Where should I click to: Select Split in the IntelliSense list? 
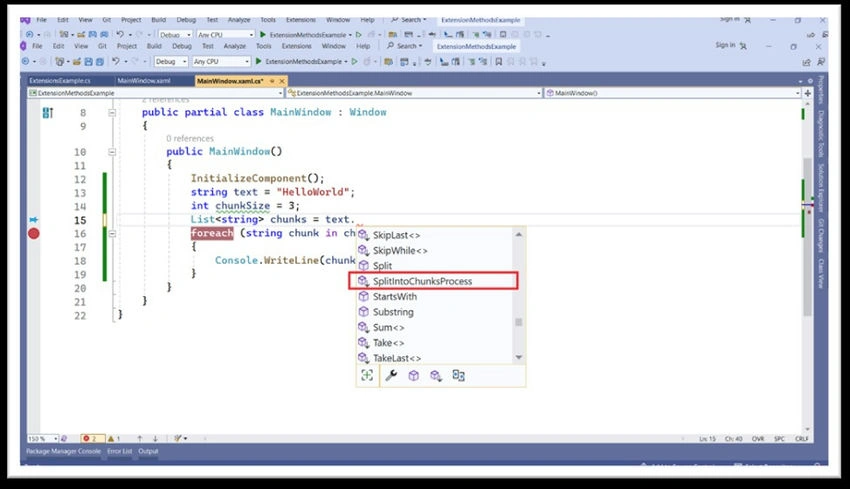(x=434, y=266)
